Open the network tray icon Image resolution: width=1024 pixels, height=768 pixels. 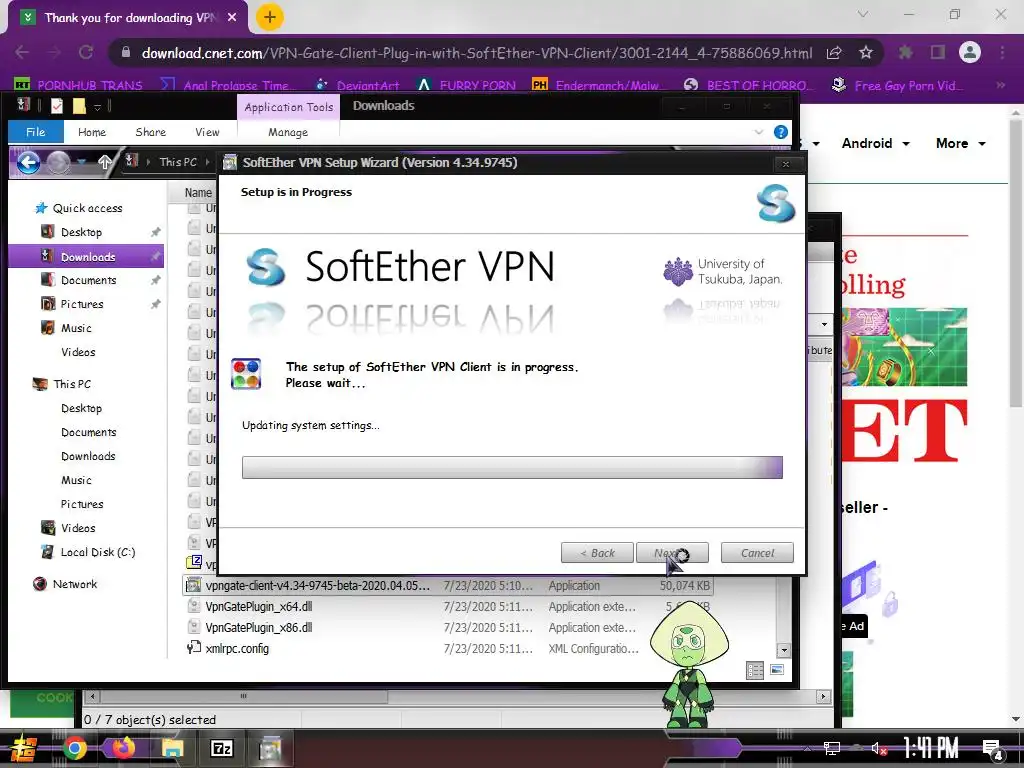pyautogui.click(x=831, y=748)
